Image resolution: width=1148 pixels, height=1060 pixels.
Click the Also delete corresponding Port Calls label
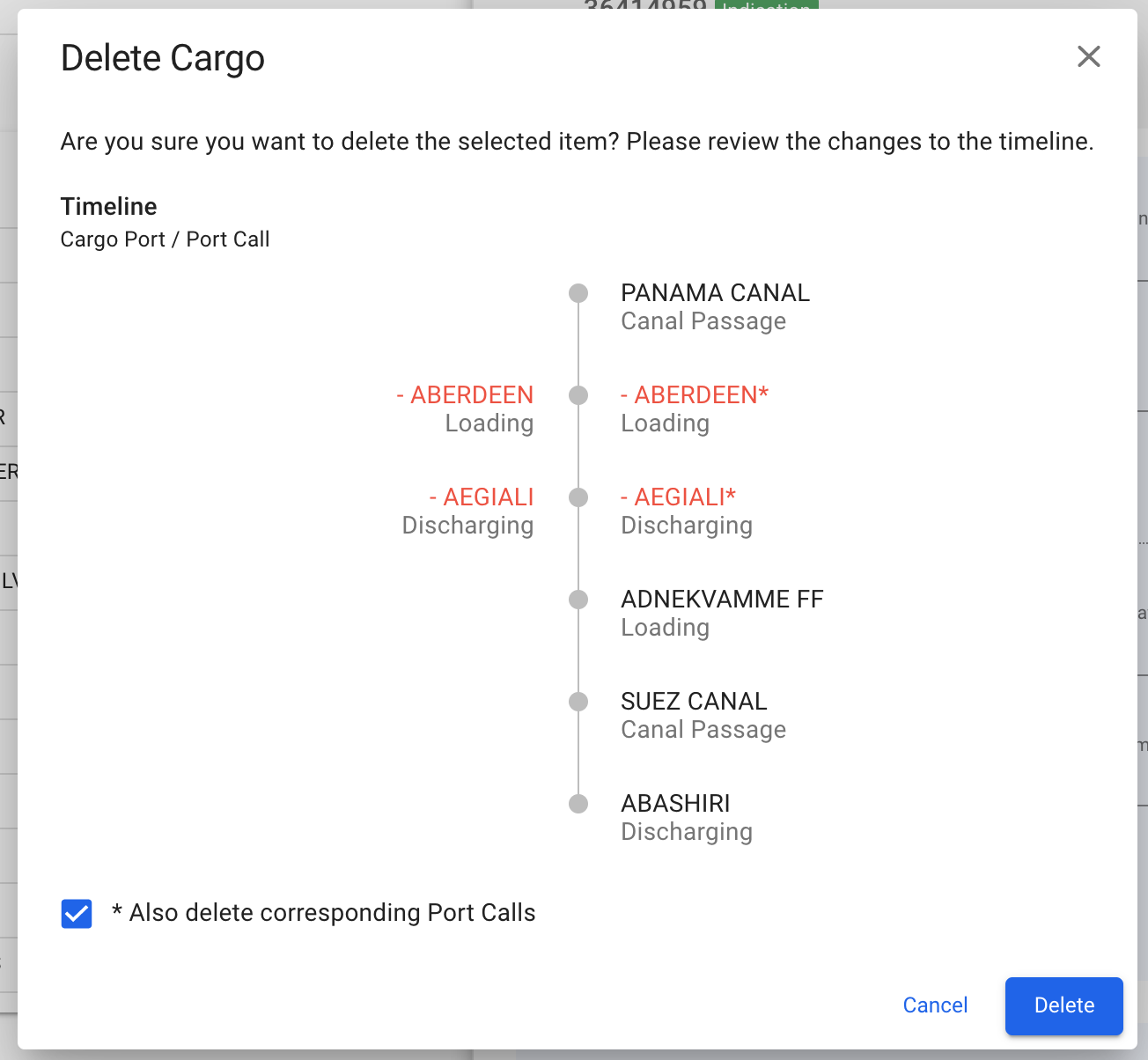332,913
